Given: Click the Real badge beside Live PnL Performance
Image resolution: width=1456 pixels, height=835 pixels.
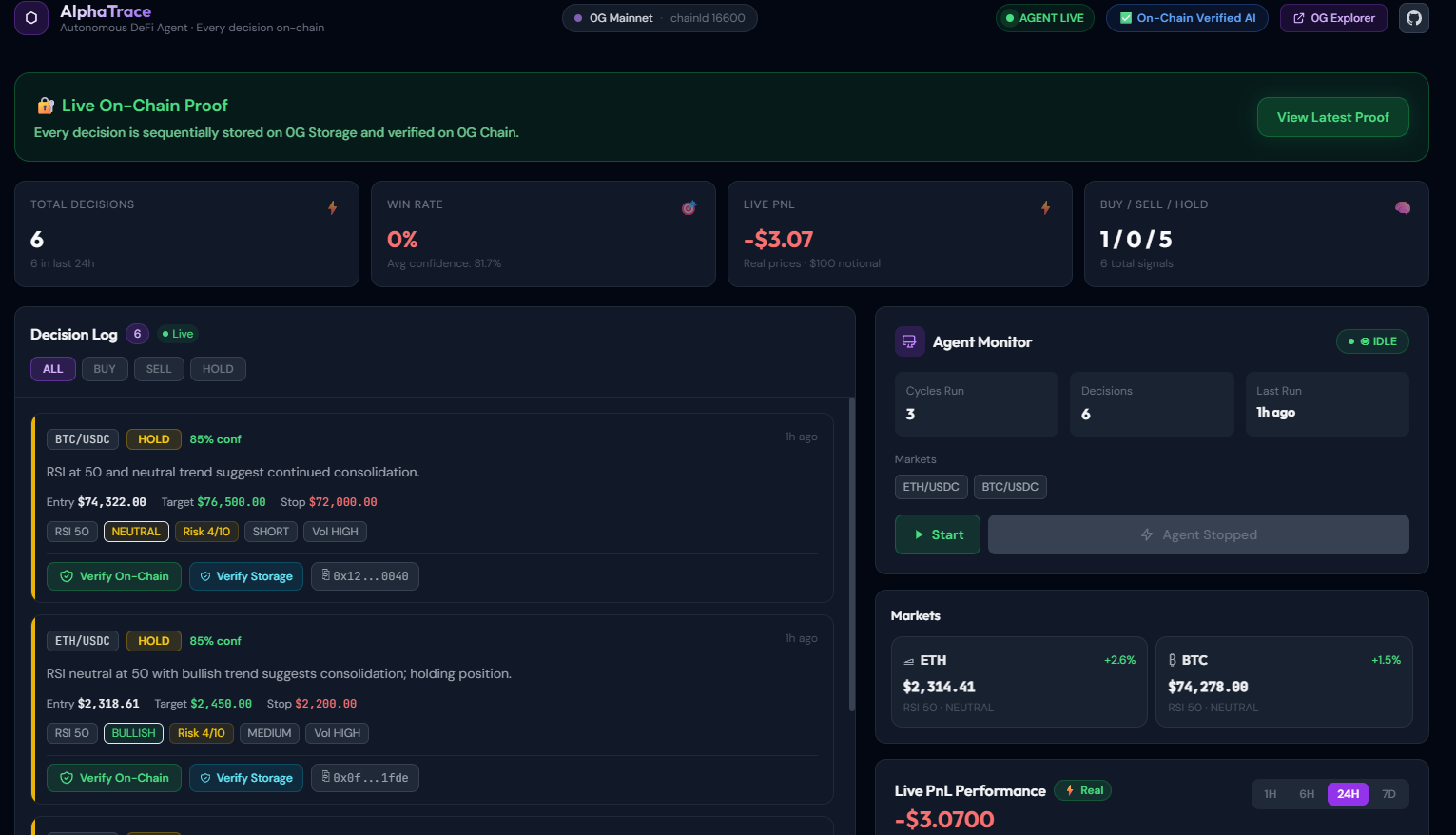Looking at the screenshot, I should [1083, 790].
